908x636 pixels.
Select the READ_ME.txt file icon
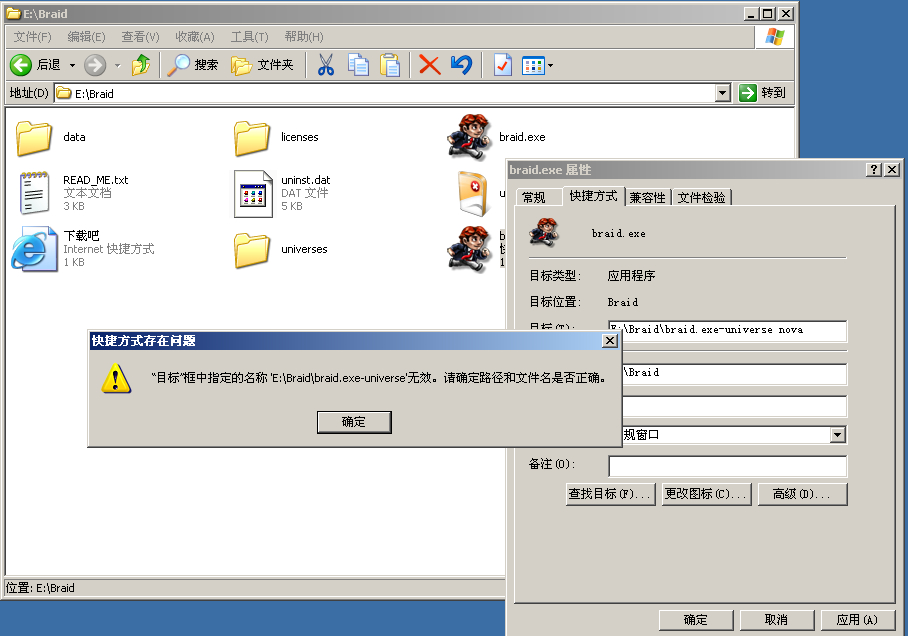pos(33,193)
